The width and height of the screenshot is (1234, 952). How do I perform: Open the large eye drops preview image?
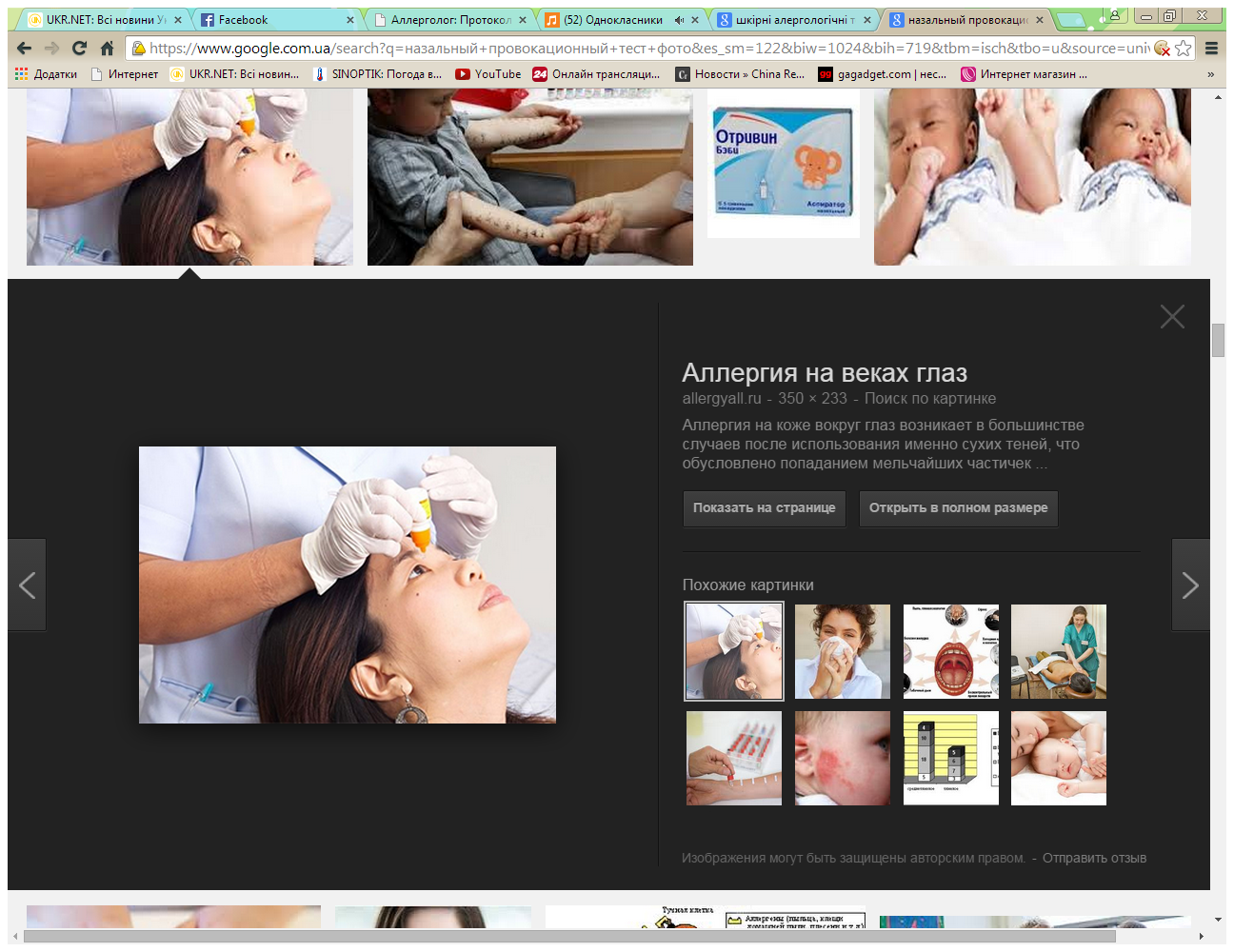pyautogui.click(x=348, y=585)
